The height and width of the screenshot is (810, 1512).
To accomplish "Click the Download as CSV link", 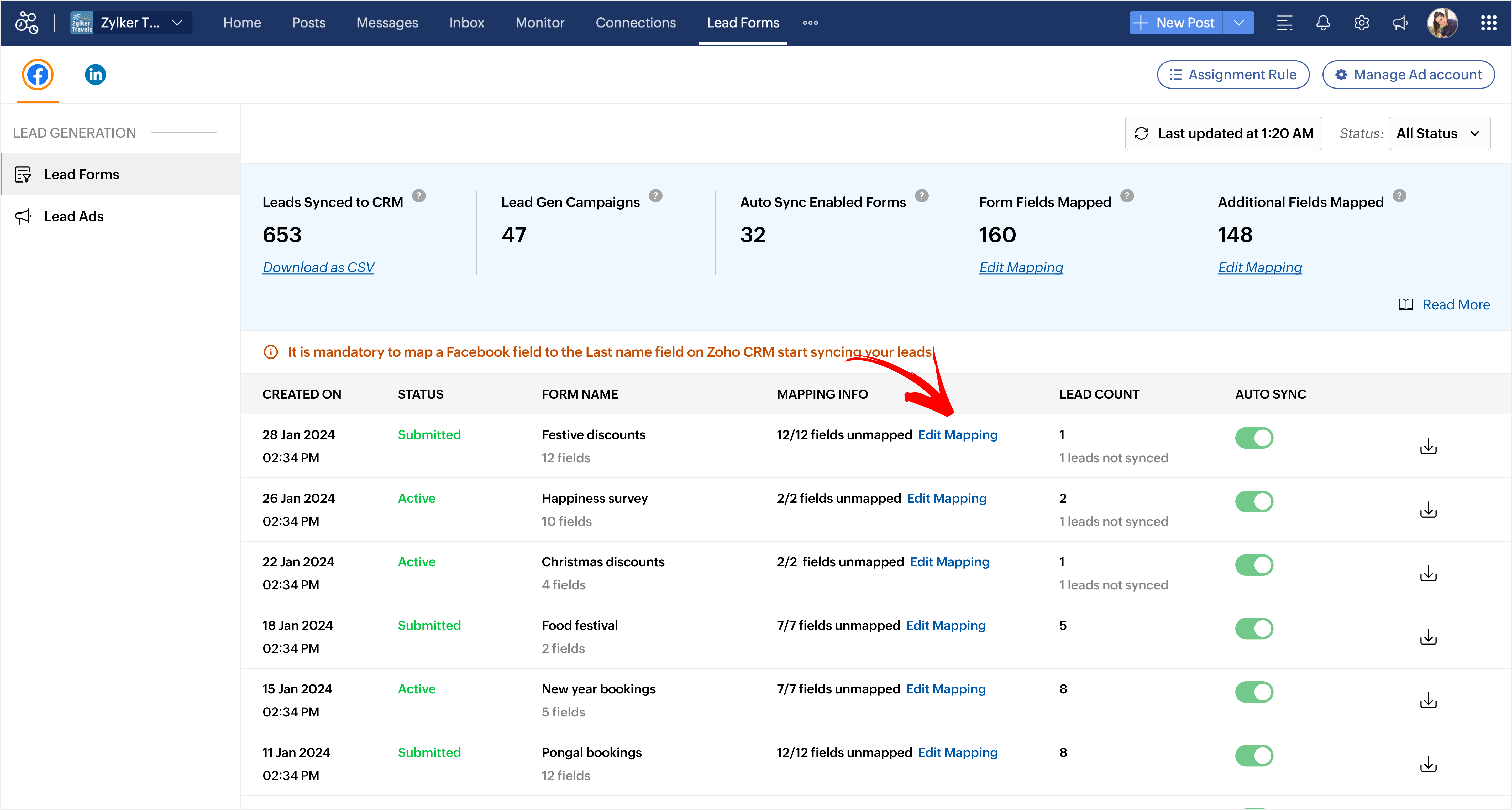I will click(318, 267).
